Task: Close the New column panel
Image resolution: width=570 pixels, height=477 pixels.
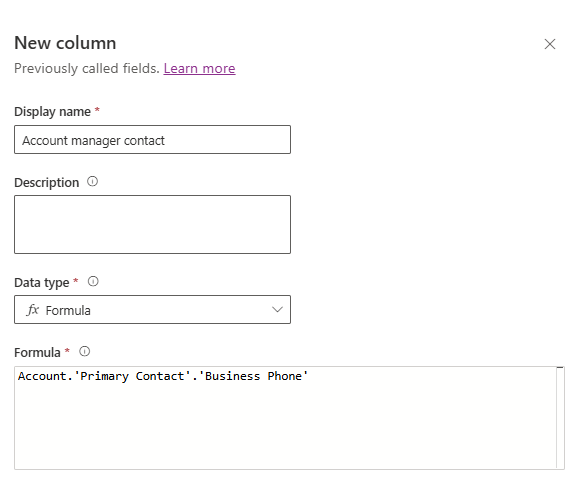Action: click(x=550, y=44)
